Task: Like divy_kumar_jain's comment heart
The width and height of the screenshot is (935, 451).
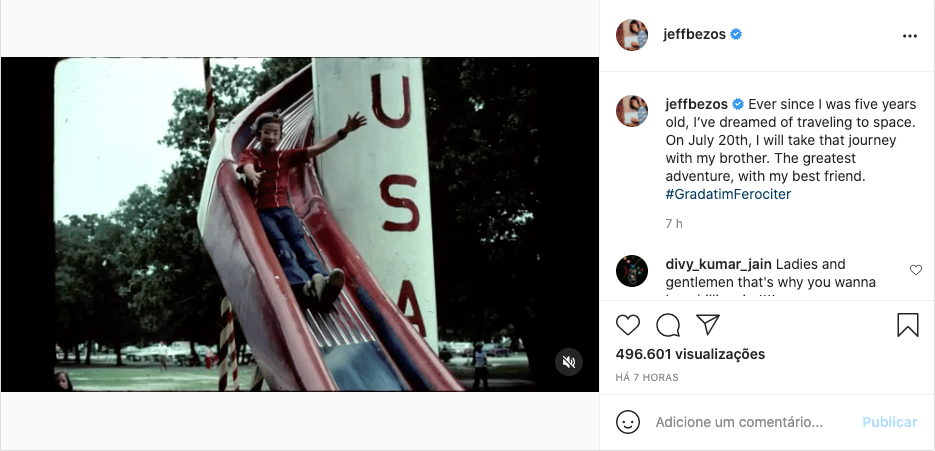Action: [x=916, y=270]
